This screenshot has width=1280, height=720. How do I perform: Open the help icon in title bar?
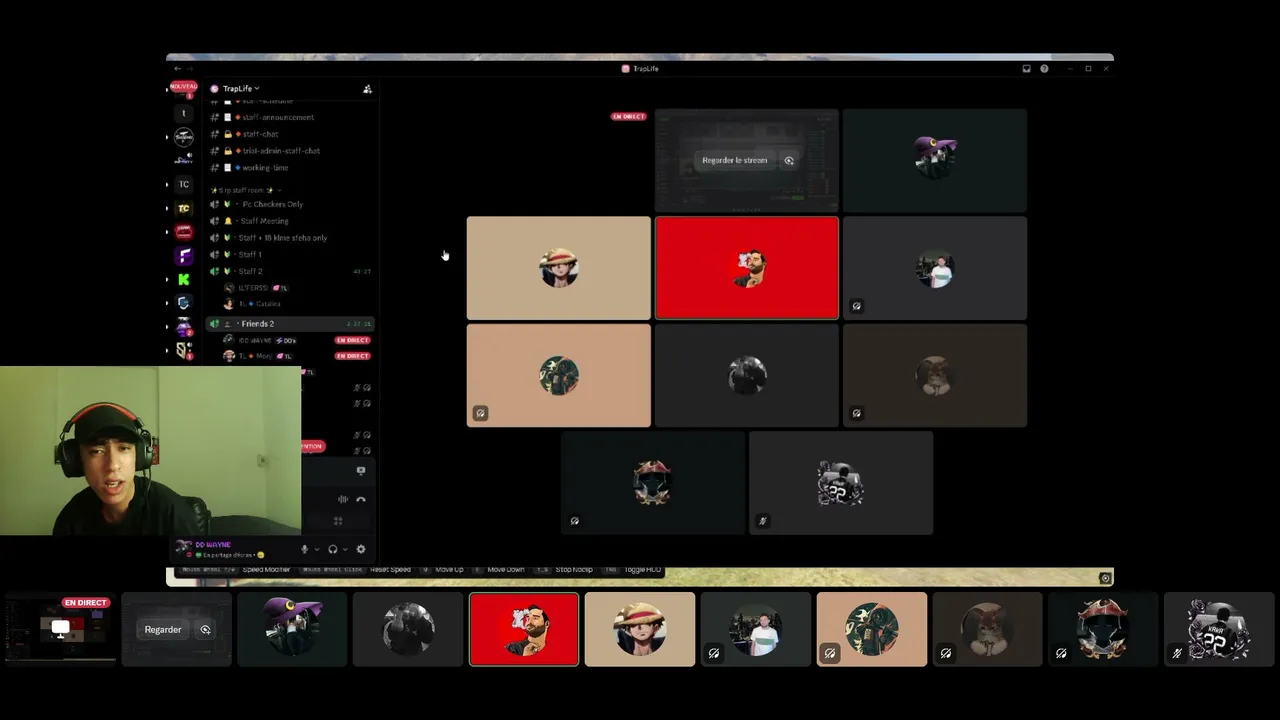point(1044,69)
